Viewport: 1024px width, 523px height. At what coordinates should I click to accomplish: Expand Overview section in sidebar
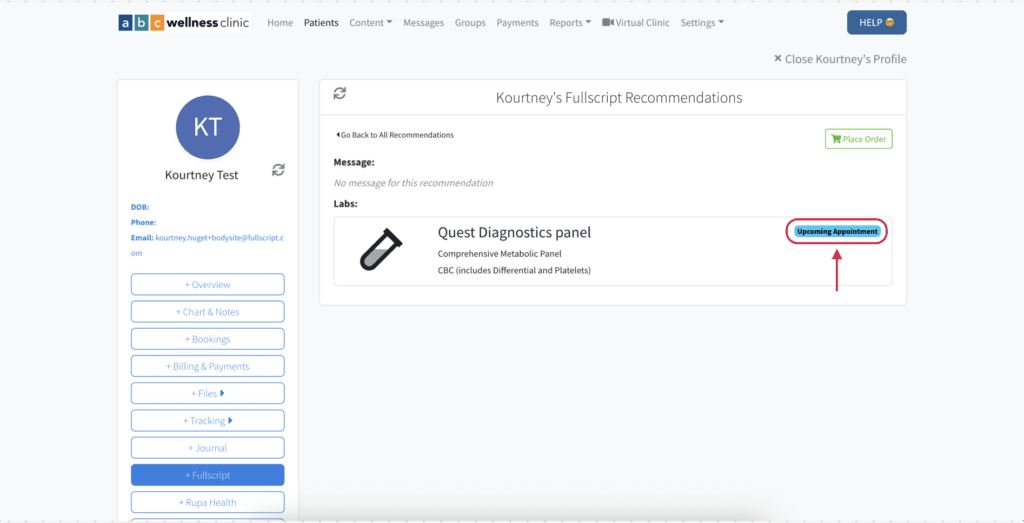(208, 285)
